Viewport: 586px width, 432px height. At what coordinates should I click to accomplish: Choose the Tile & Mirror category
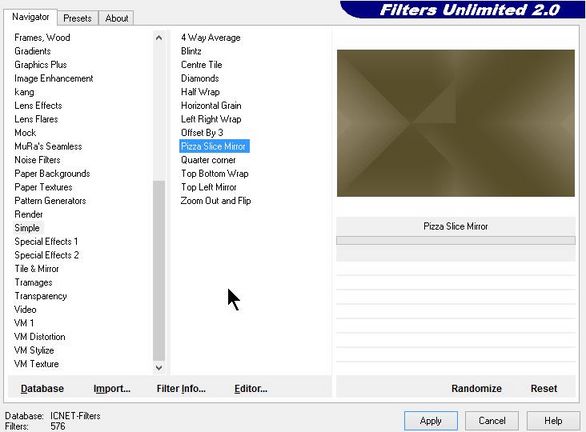click(x=37, y=269)
